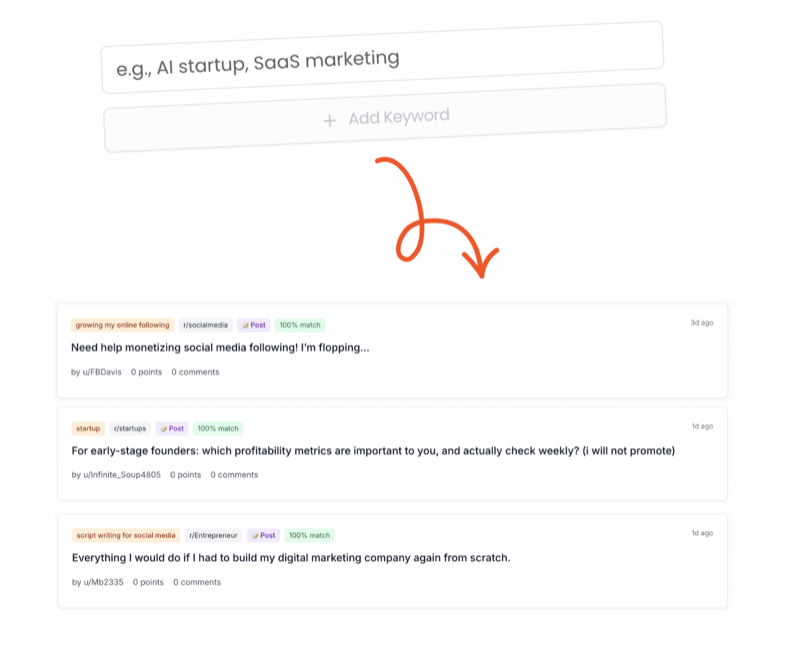Click the 100% match badge on the Mb2335 post
Screen dimensions: 800x660
tap(310, 536)
